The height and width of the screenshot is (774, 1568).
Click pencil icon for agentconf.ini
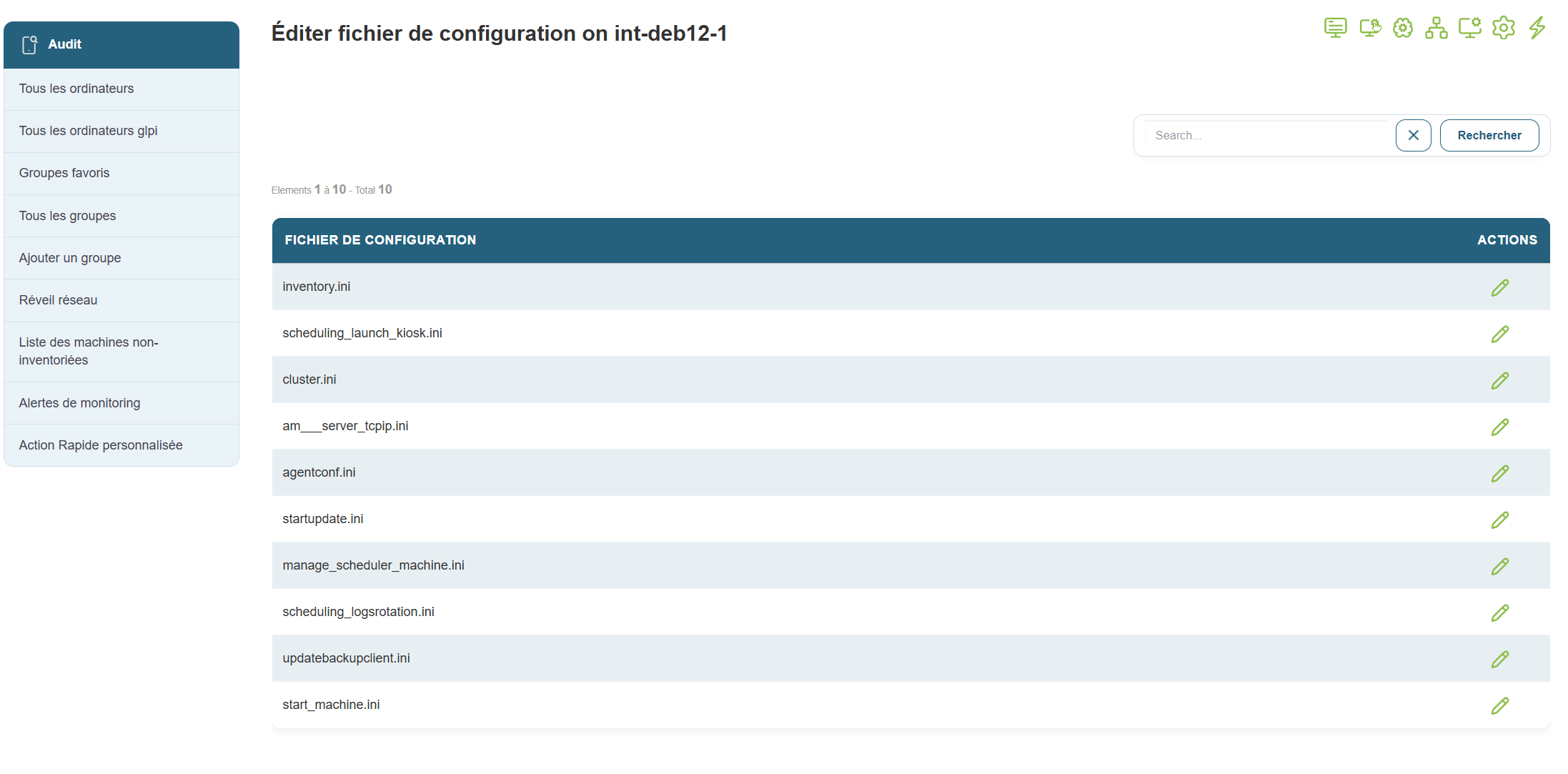click(1500, 473)
